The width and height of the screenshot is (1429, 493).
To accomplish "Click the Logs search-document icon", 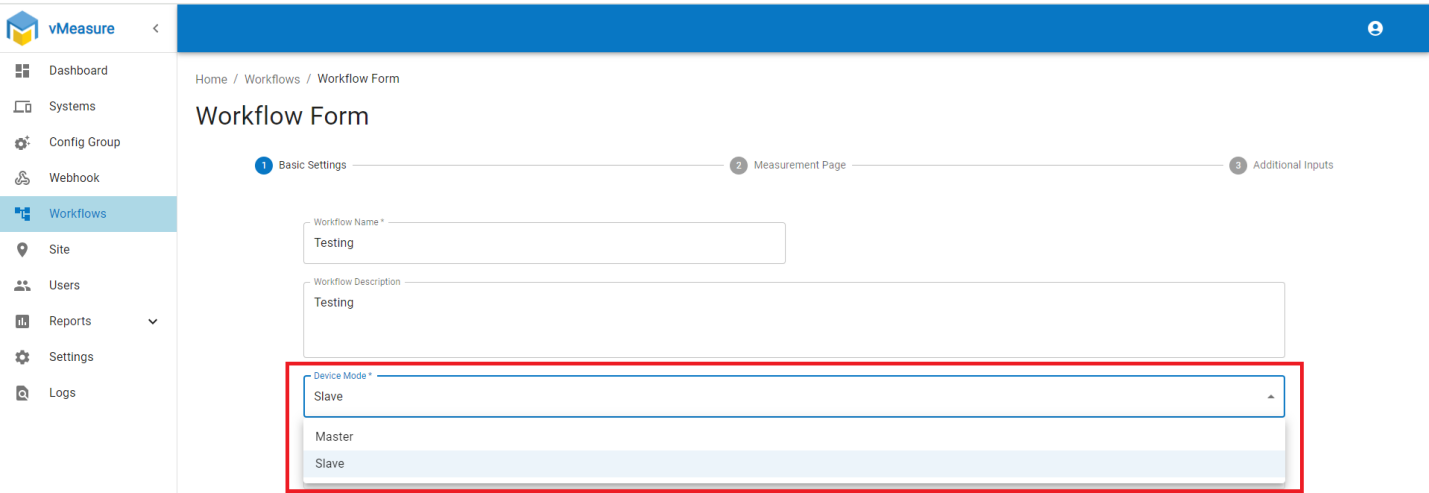I will [x=22, y=393].
